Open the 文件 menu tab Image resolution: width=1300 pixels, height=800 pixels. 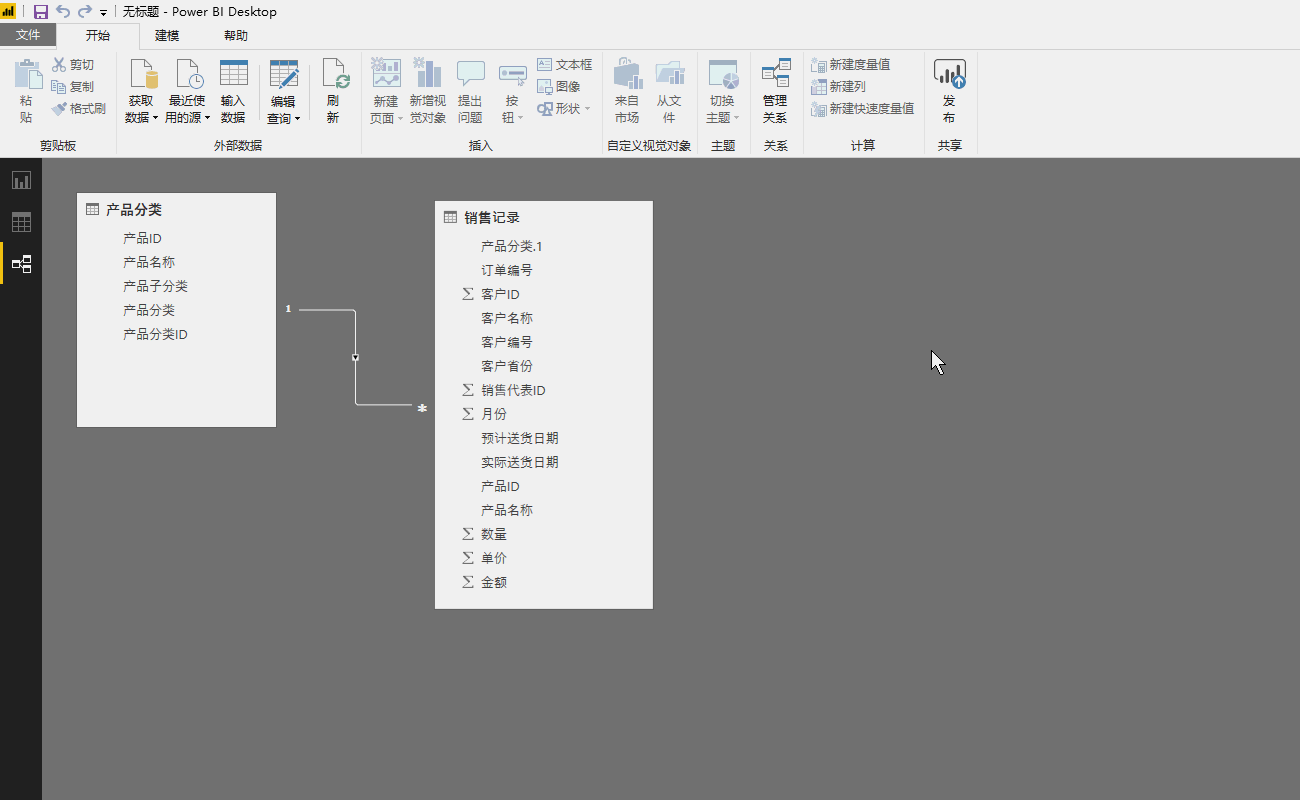pyautogui.click(x=28, y=35)
